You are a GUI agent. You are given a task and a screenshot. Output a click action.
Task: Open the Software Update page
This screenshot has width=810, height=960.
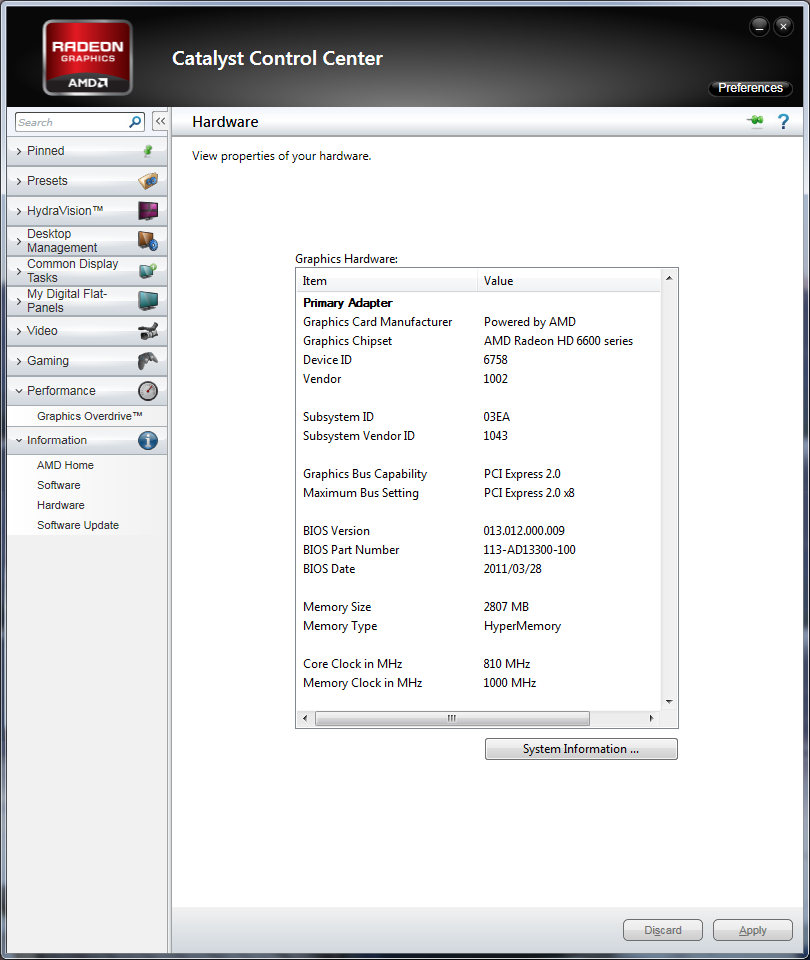point(78,525)
